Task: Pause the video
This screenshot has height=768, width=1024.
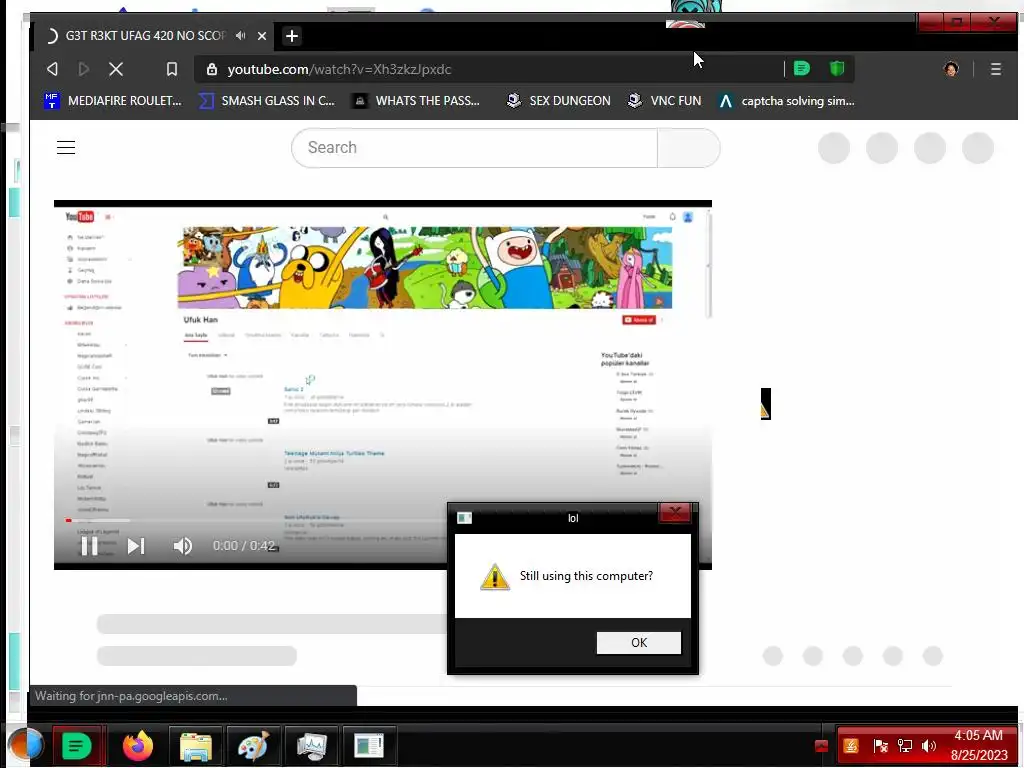Action: (x=89, y=546)
